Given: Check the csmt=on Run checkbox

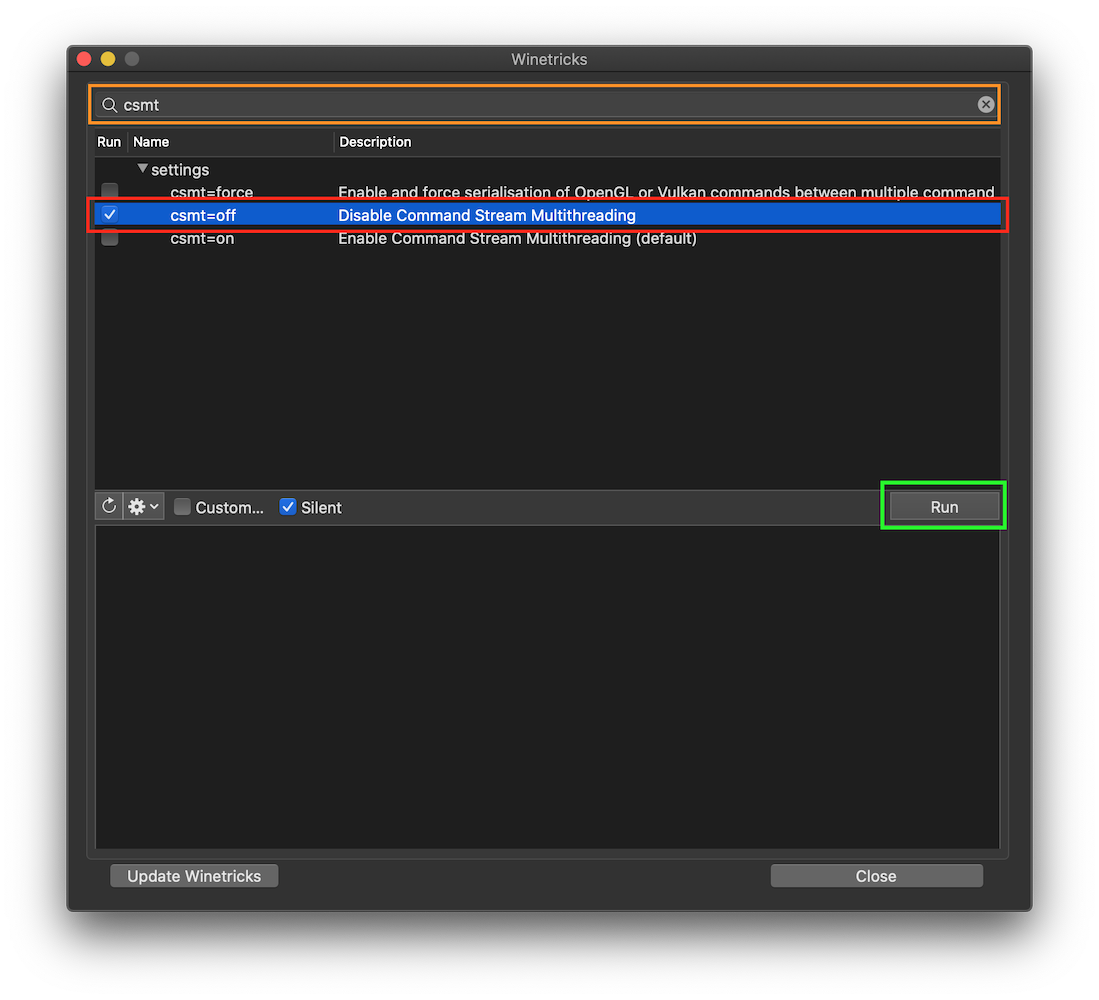Looking at the screenshot, I should 109,238.
